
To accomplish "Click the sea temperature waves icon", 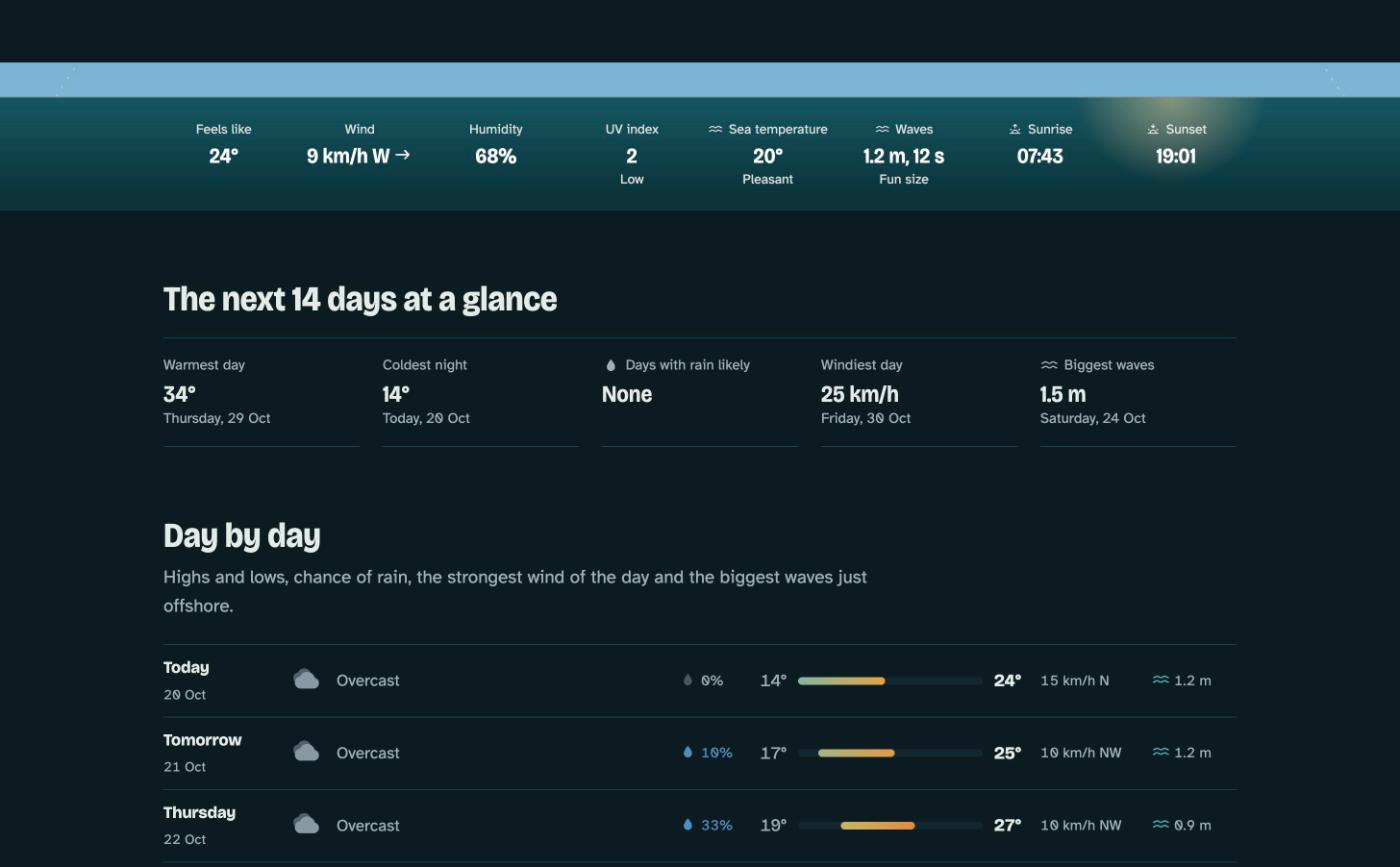I will pyautogui.click(x=715, y=129).
